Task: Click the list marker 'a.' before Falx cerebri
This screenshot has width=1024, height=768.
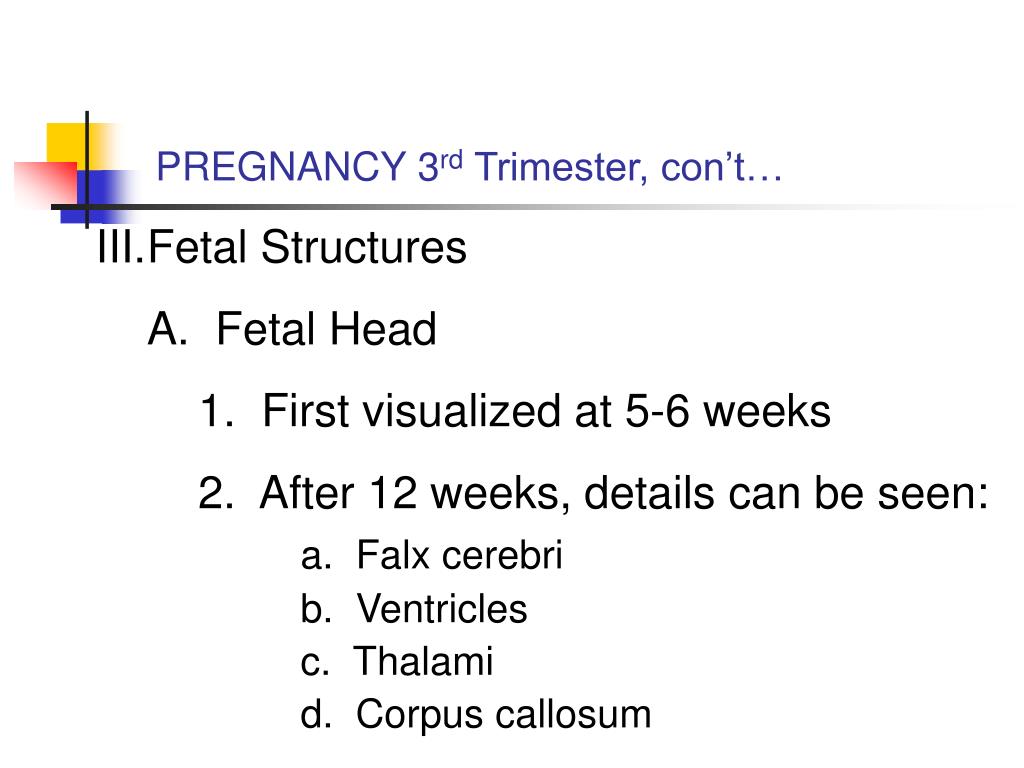Action: click(316, 557)
